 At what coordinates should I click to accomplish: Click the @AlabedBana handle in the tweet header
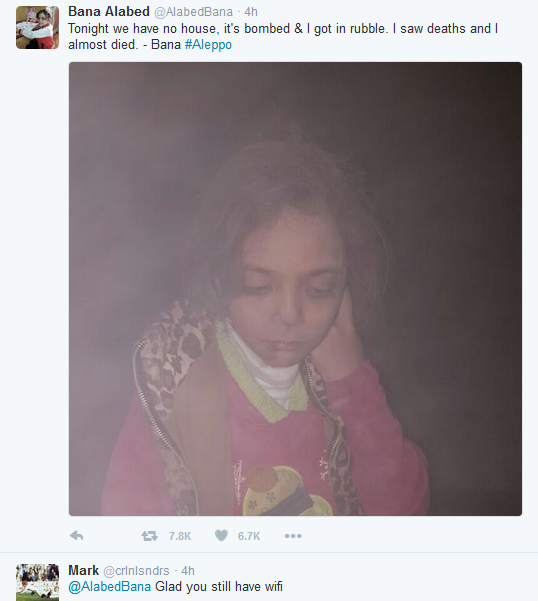coord(194,12)
